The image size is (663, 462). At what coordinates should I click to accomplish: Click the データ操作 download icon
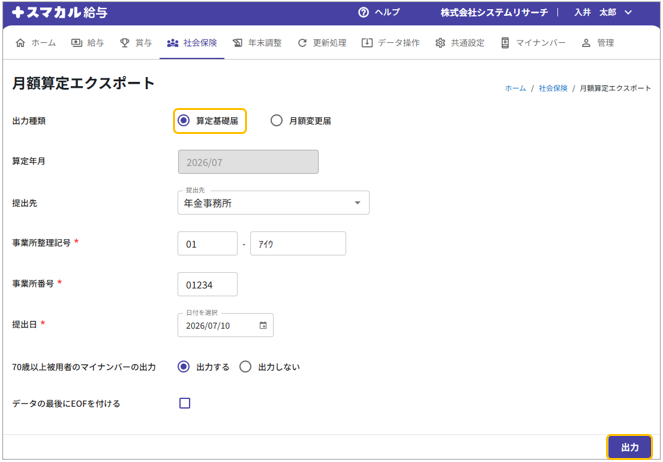pos(367,43)
